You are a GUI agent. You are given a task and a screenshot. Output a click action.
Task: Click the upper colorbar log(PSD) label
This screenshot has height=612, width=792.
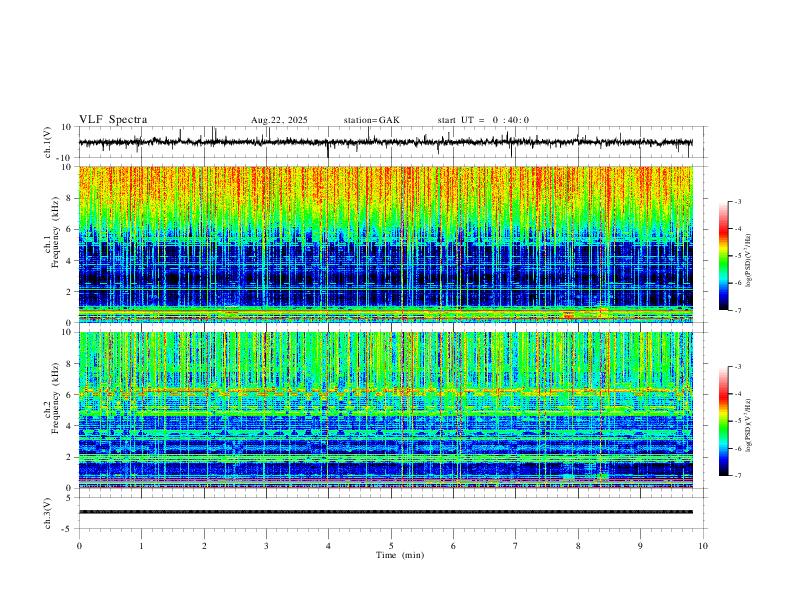tap(749, 260)
